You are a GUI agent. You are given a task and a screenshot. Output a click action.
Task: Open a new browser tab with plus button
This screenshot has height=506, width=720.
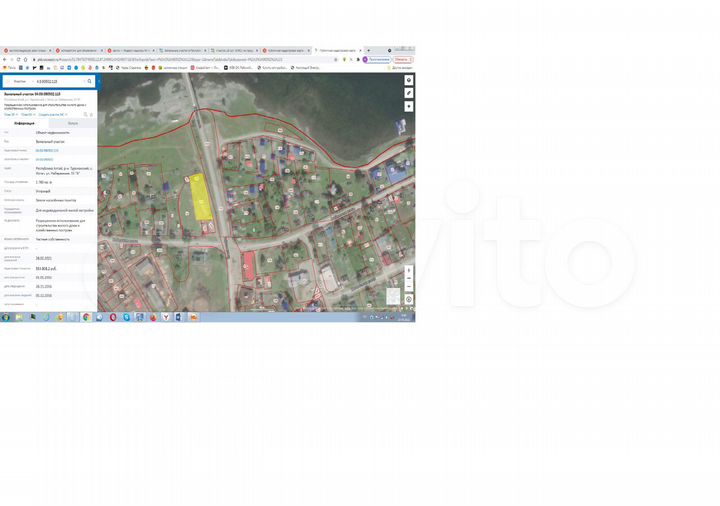pyautogui.click(x=368, y=51)
